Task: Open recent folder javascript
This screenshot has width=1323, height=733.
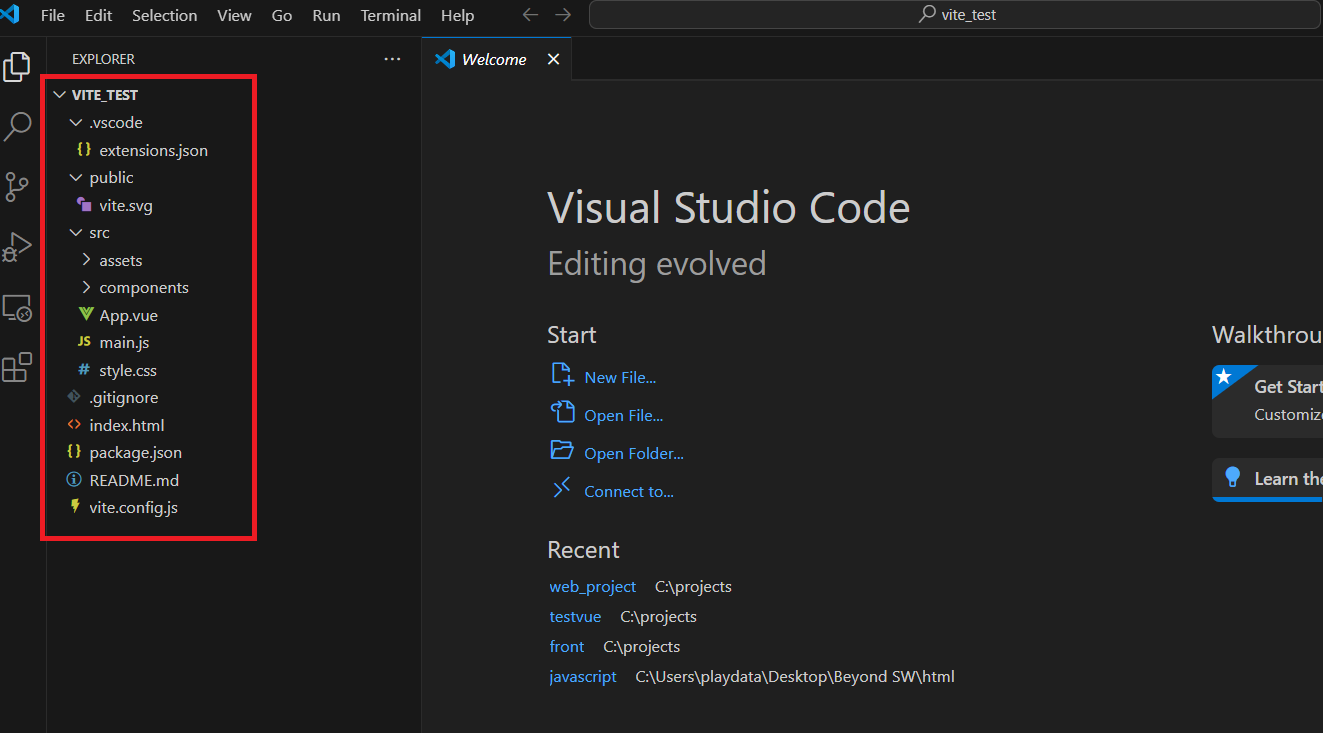Action: point(583,676)
